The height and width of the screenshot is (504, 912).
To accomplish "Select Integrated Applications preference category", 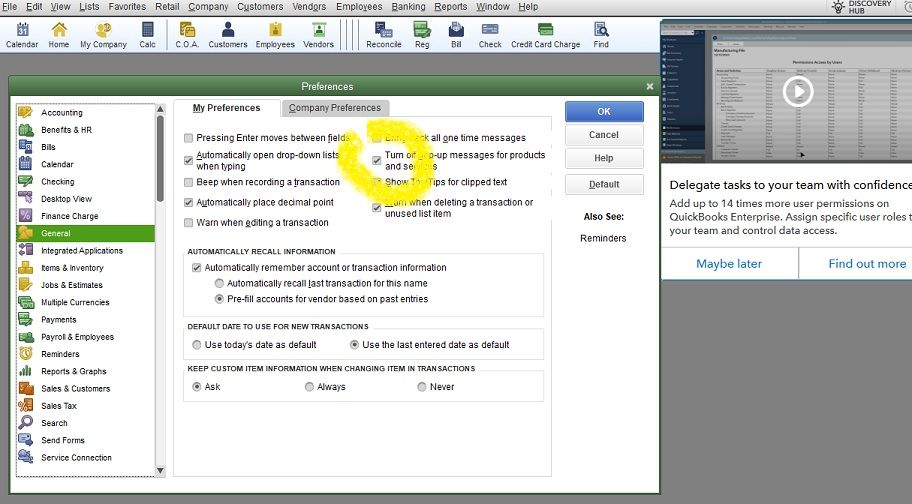I will point(86,251).
